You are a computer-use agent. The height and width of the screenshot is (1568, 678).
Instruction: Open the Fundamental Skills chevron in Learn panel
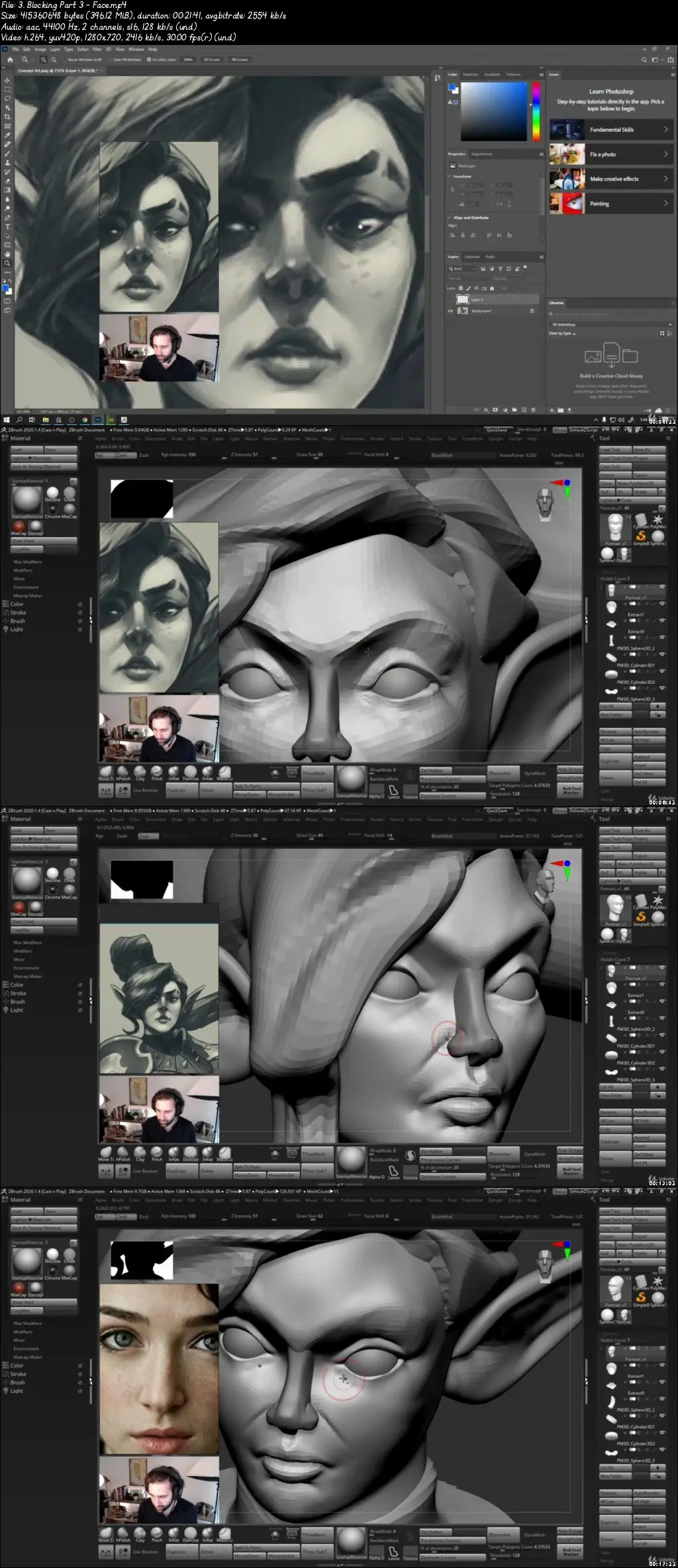click(x=665, y=130)
